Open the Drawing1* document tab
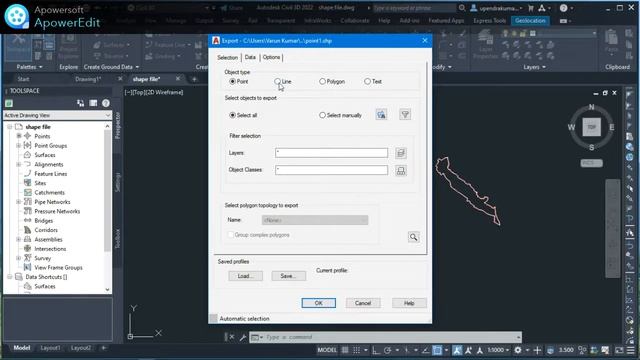This screenshot has height=360, width=640. coord(88,79)
